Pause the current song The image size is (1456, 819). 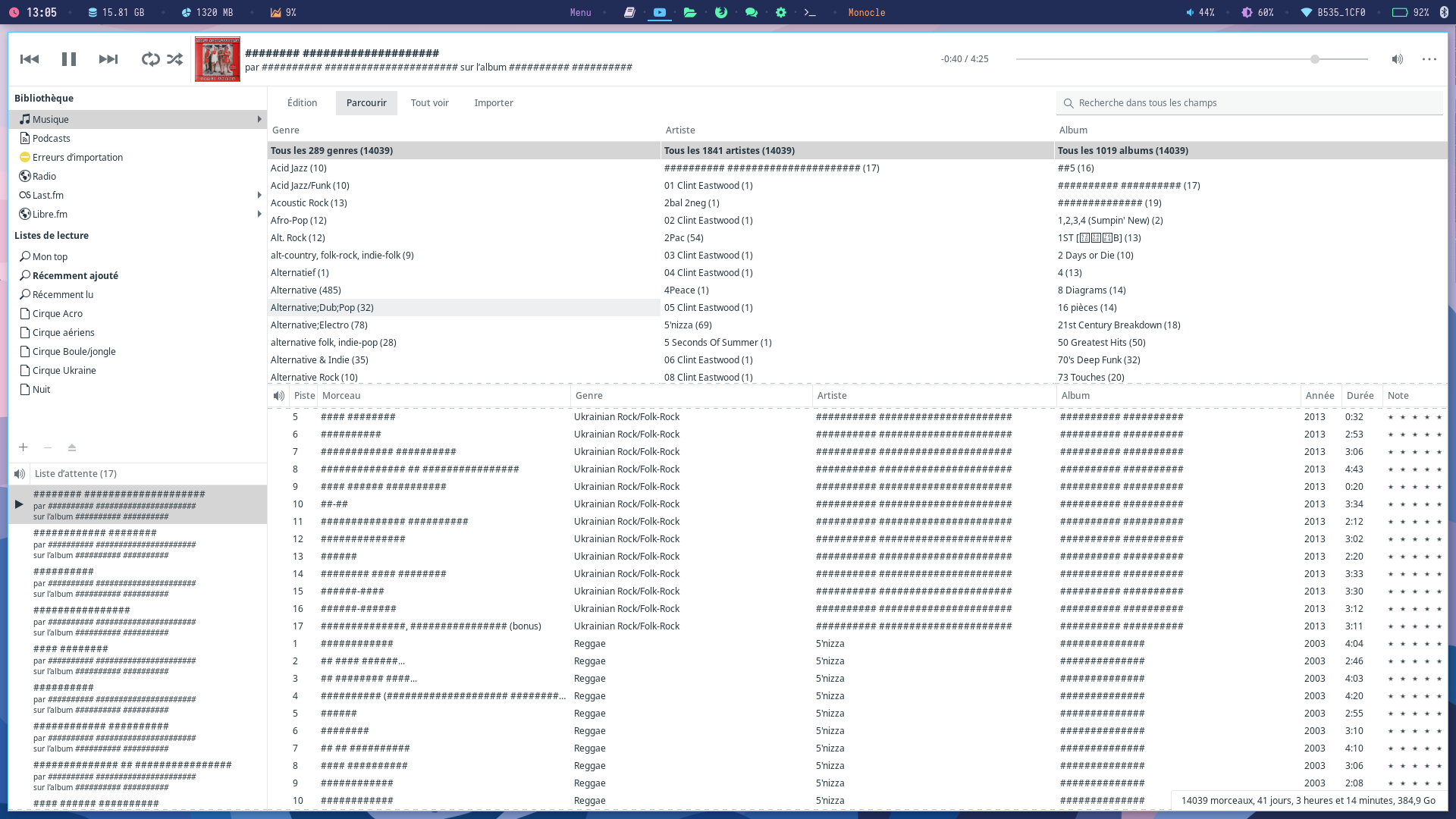click(69, 59)
